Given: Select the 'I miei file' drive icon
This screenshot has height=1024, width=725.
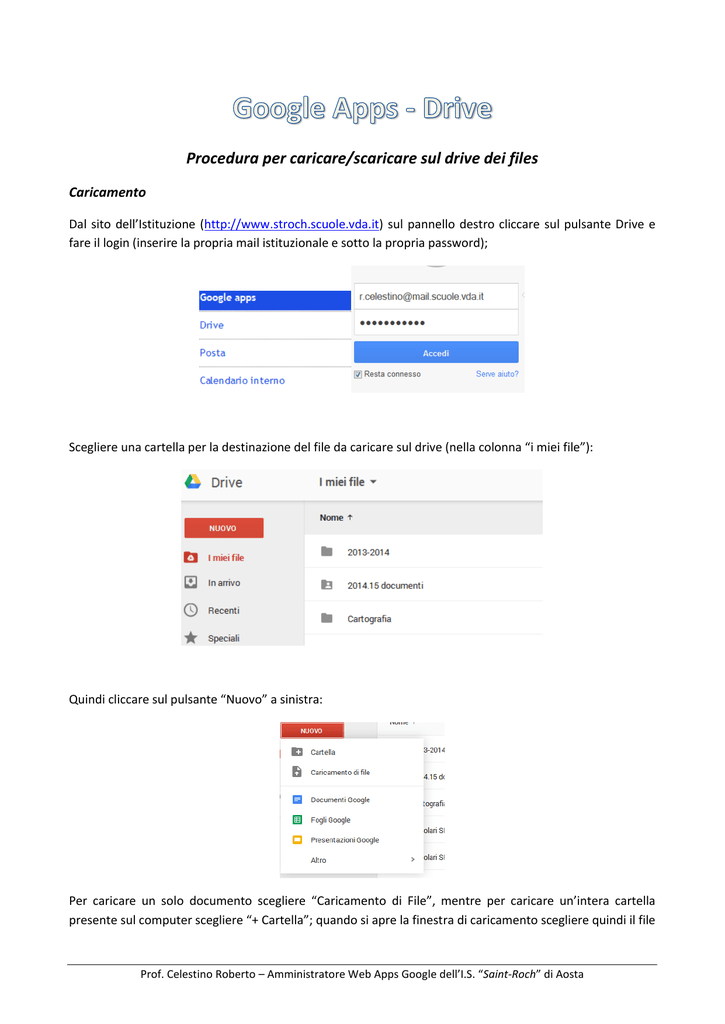Looking at the screenshot, I should (x=191, y=557).
